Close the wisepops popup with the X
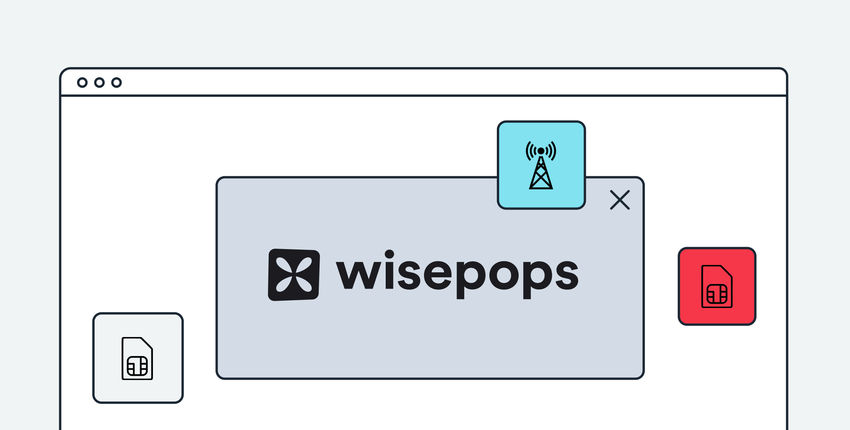 620,200
